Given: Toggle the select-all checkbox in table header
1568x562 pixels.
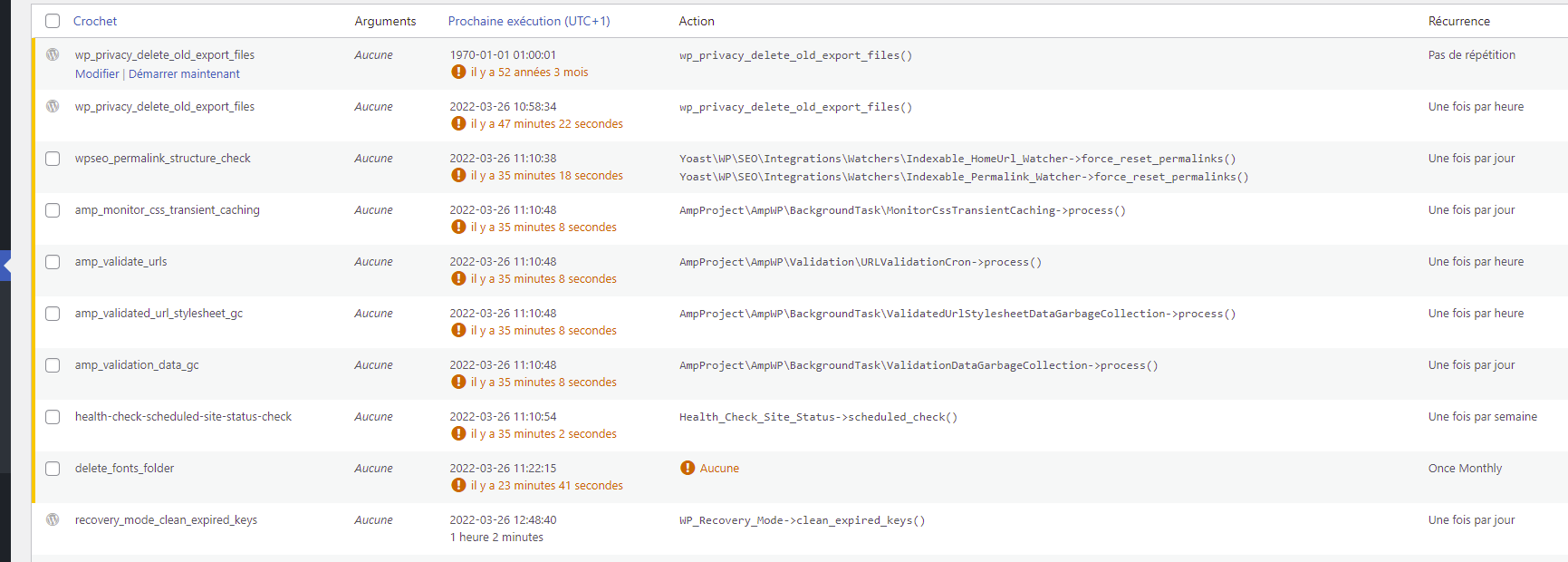Looking at the screenshot, I should [x=53, y=21].
